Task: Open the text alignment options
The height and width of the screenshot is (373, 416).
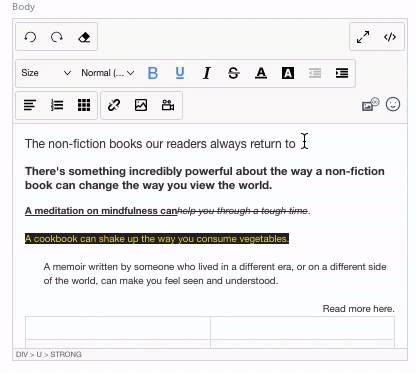Action: click(30, 105)
